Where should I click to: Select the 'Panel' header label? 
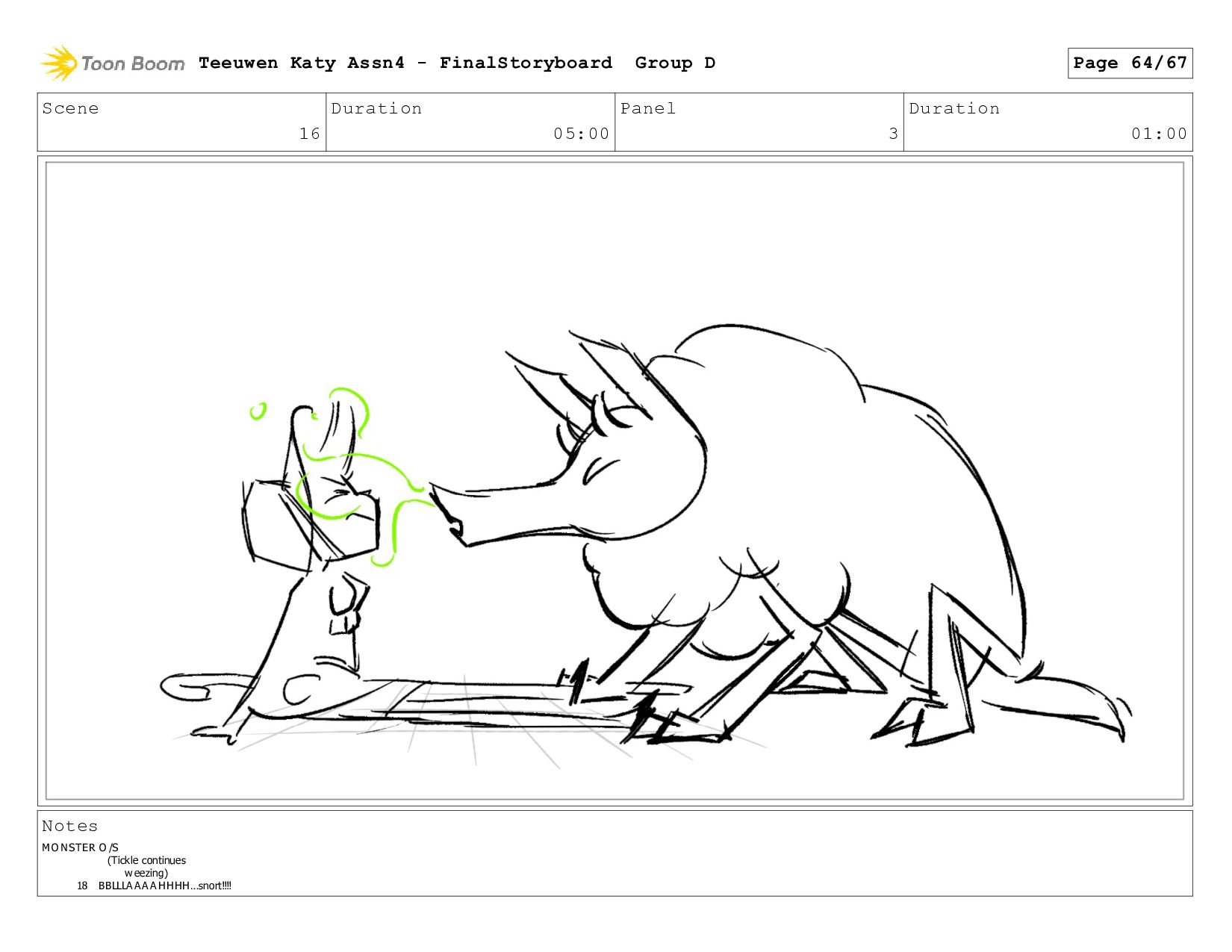648,108
